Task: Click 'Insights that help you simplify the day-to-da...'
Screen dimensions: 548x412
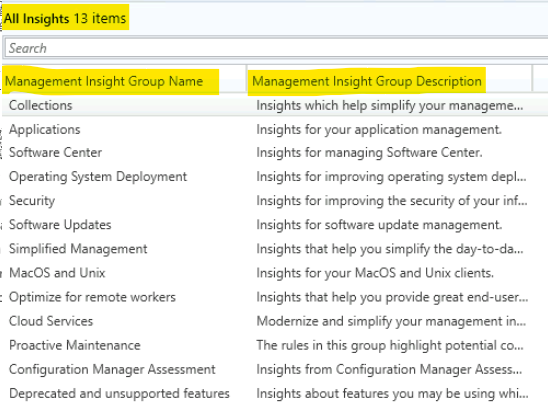Action: [x=390, y=249]
